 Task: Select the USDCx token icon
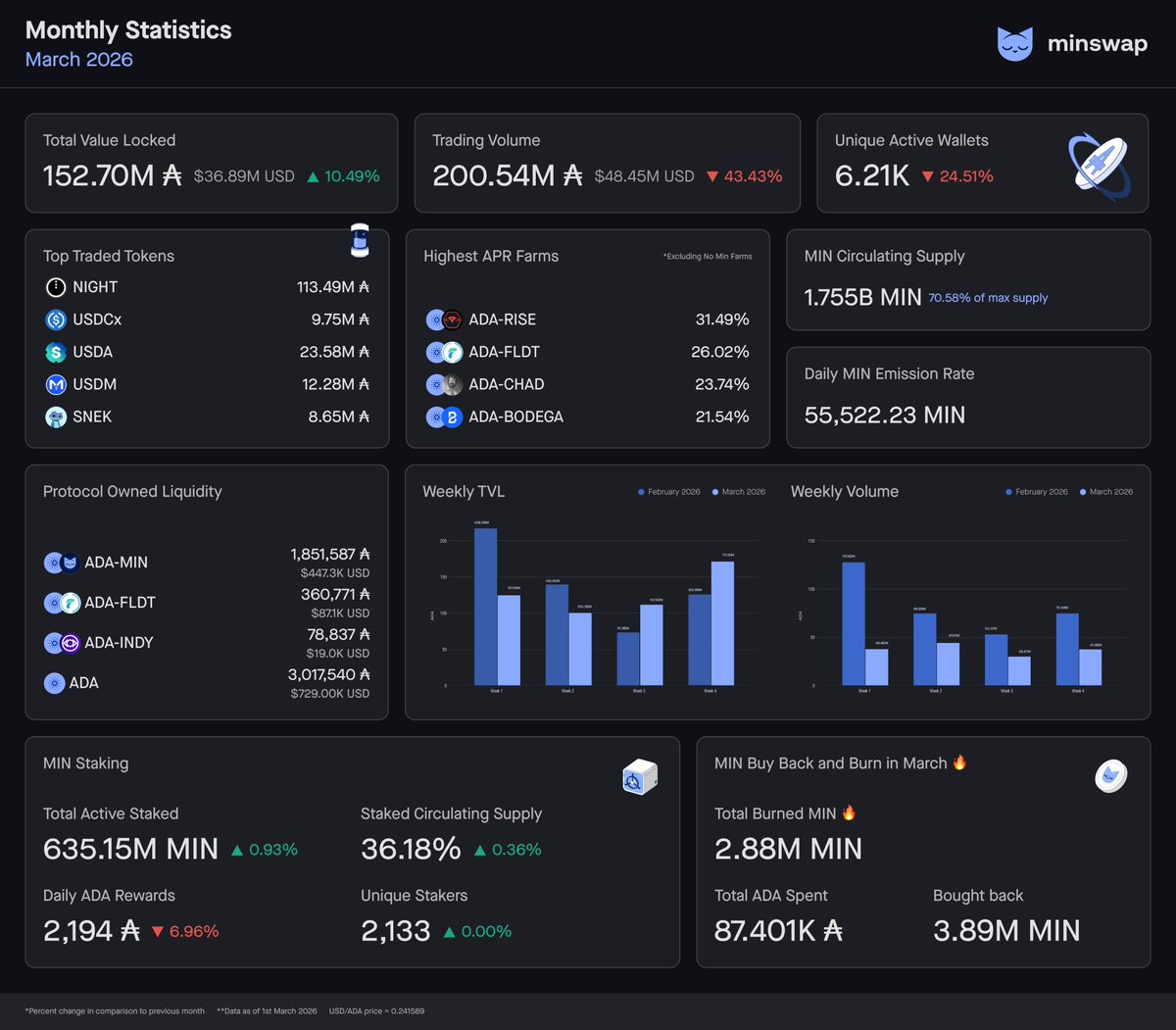[56, 319]
